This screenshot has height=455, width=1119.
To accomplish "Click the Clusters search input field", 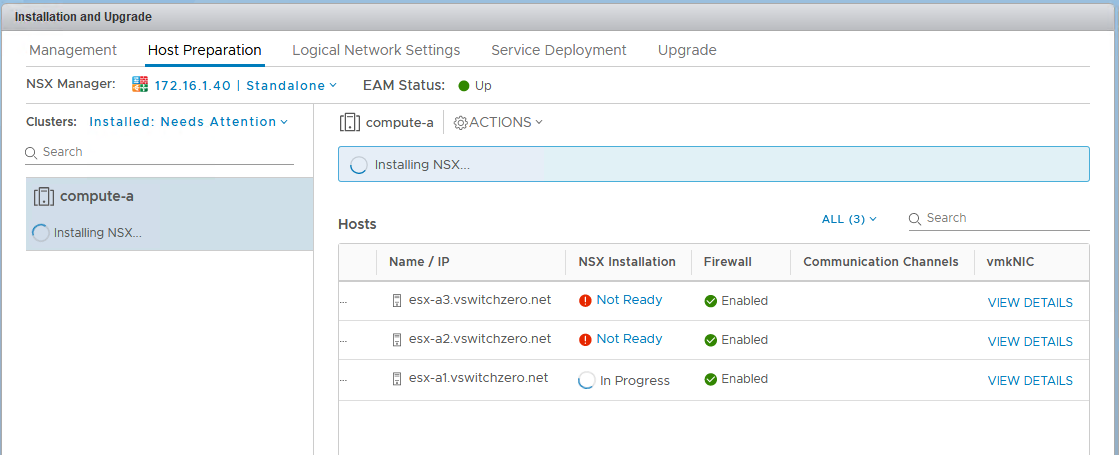I will tap(165, 152).
